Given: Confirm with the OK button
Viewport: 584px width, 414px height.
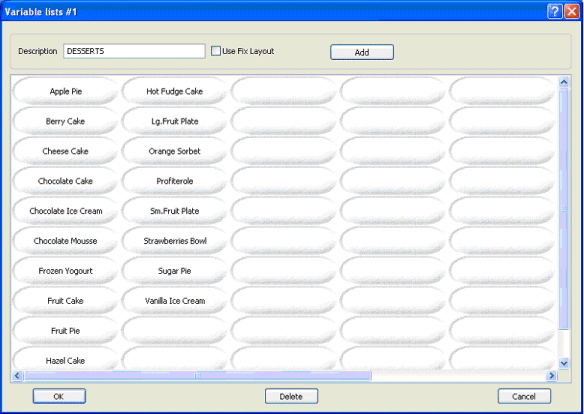Looking at the screenshot, I should pos(59,396).
